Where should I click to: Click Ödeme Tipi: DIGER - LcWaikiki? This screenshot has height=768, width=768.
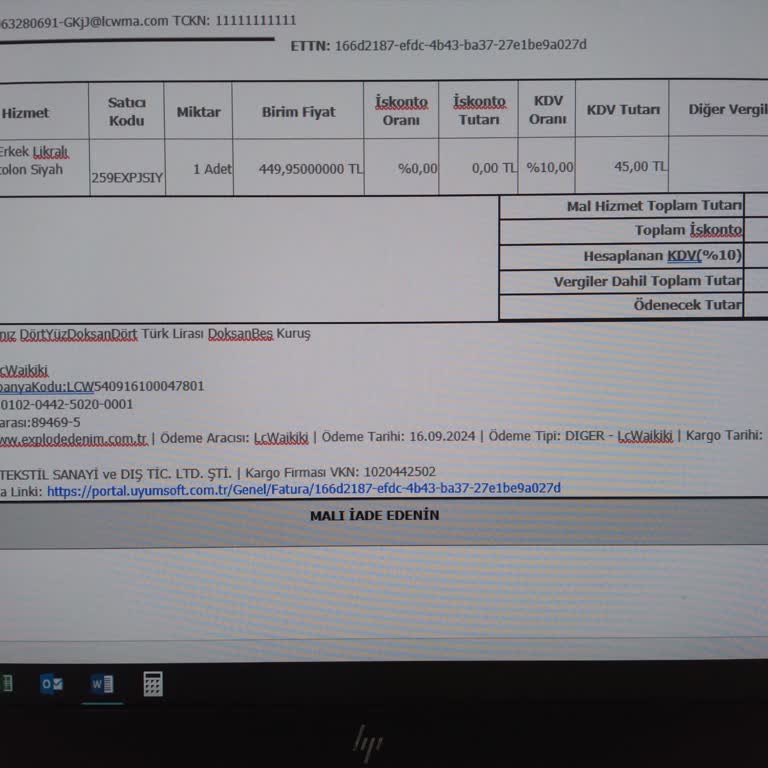click(580, 436)
